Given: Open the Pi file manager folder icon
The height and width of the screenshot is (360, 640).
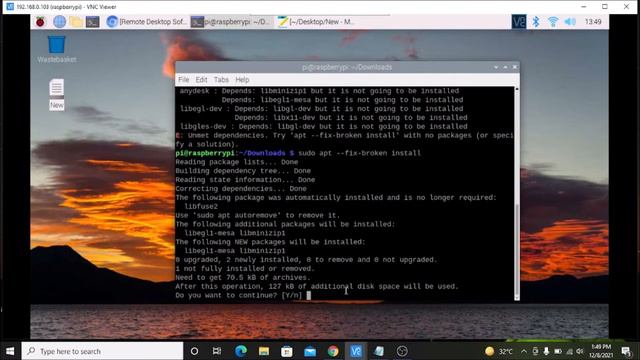Looking at the screenshot, I should click(x=76, y=22).
